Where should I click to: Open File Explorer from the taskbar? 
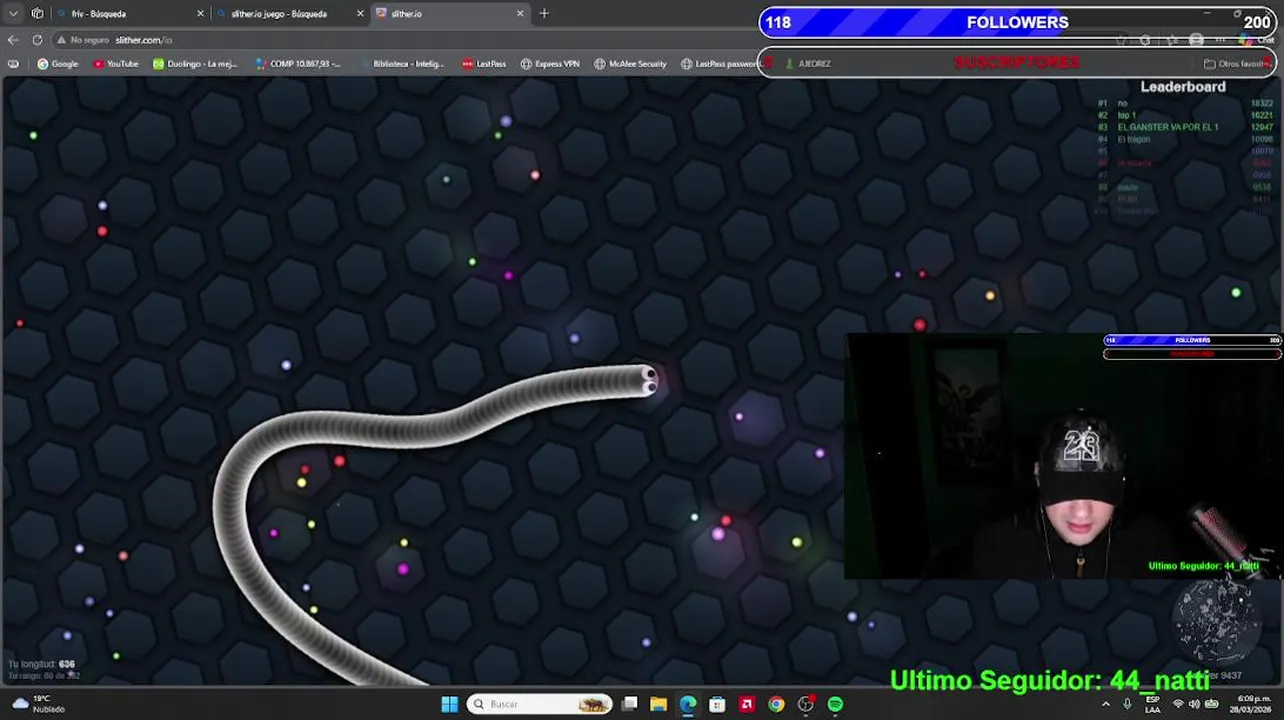[659, 705]
